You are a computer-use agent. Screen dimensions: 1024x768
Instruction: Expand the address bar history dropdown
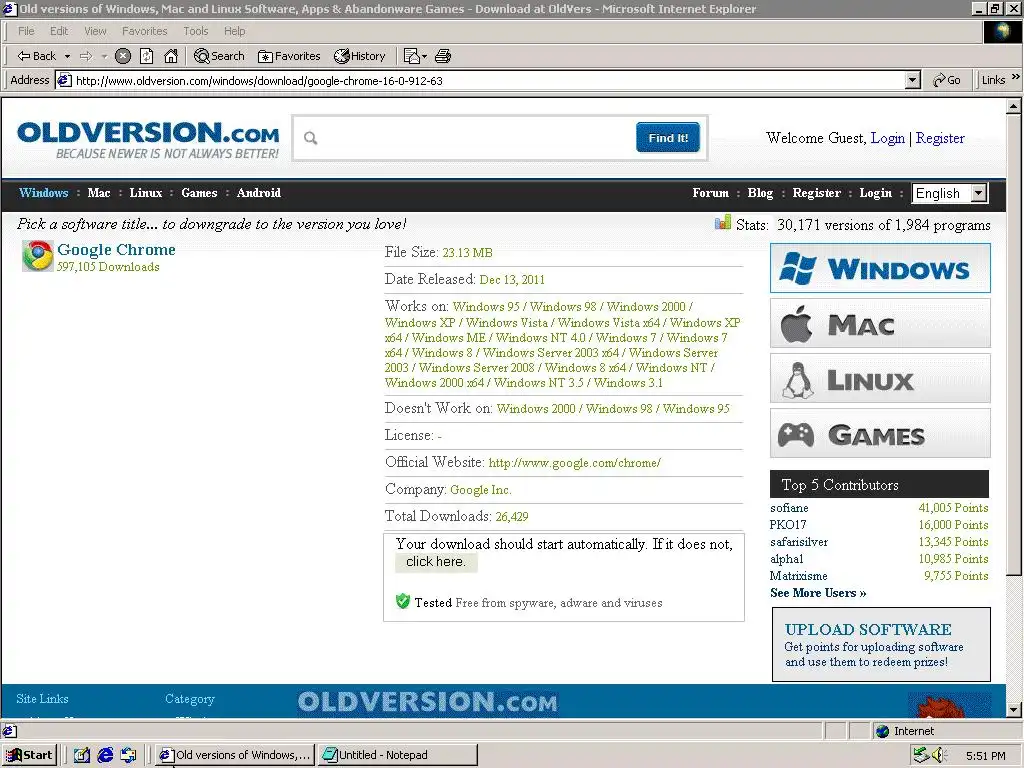[913, 80]
